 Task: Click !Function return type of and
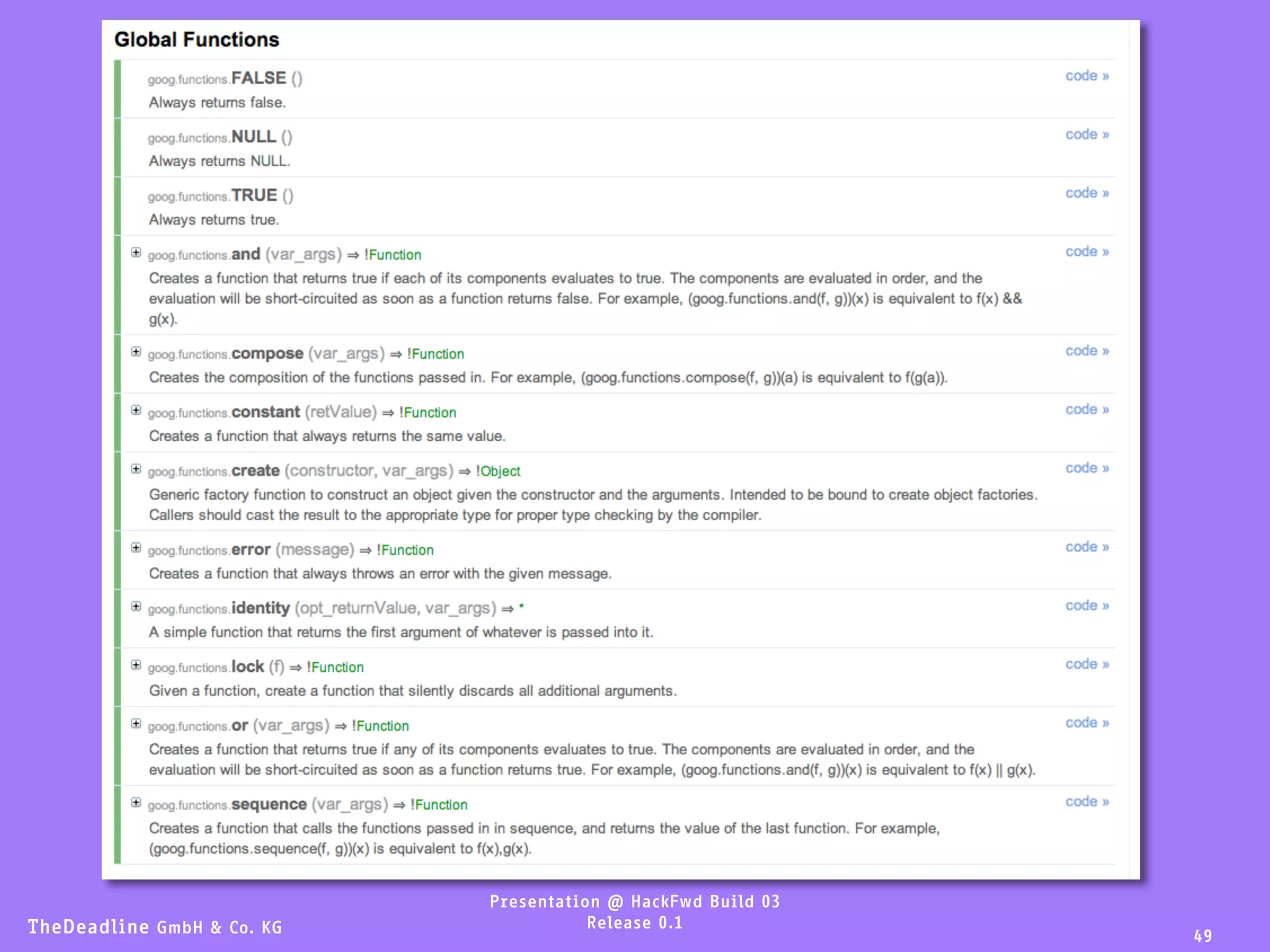tap(393, 255)
